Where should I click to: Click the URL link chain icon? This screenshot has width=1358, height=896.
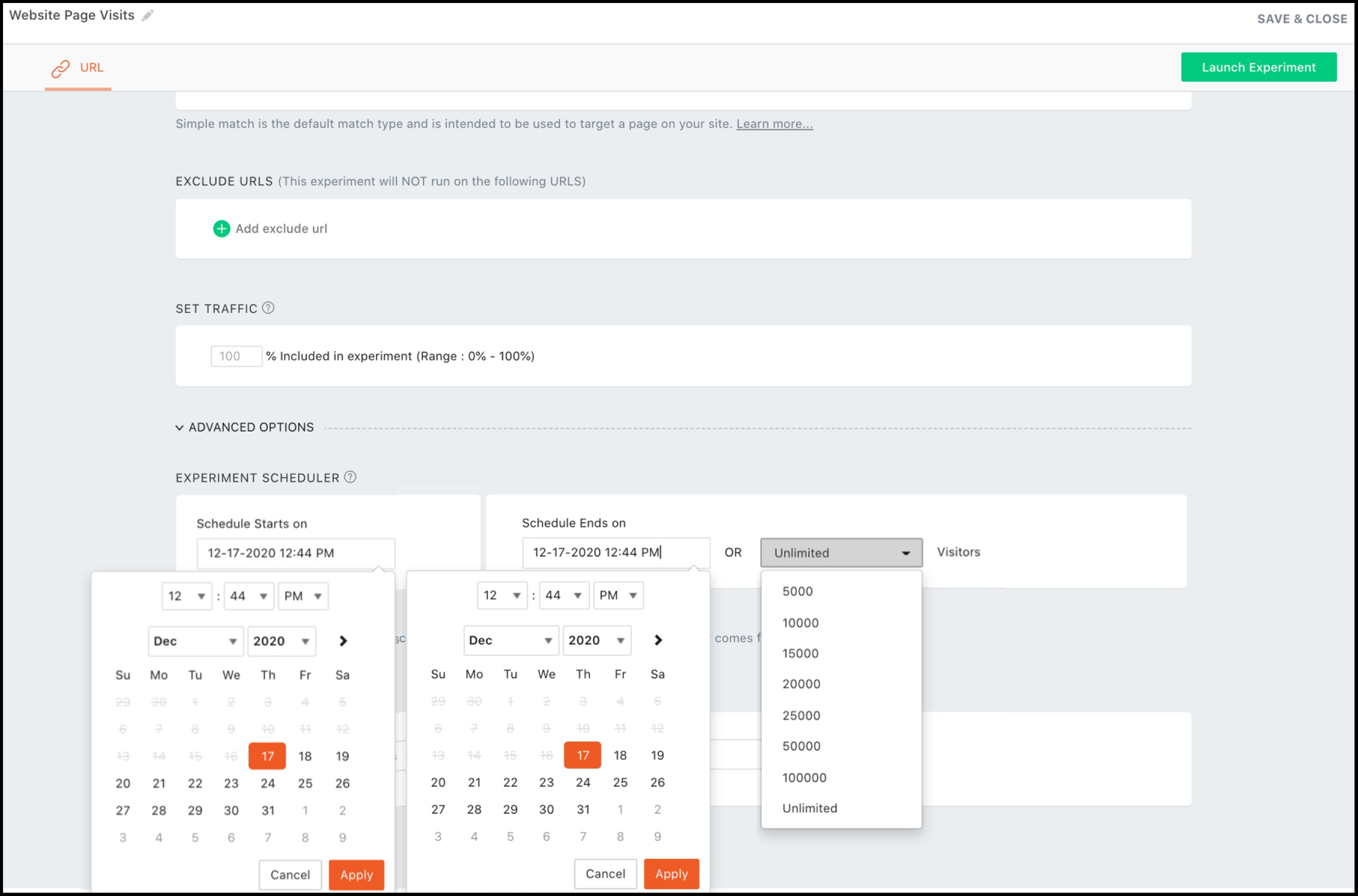pos(61,68)
